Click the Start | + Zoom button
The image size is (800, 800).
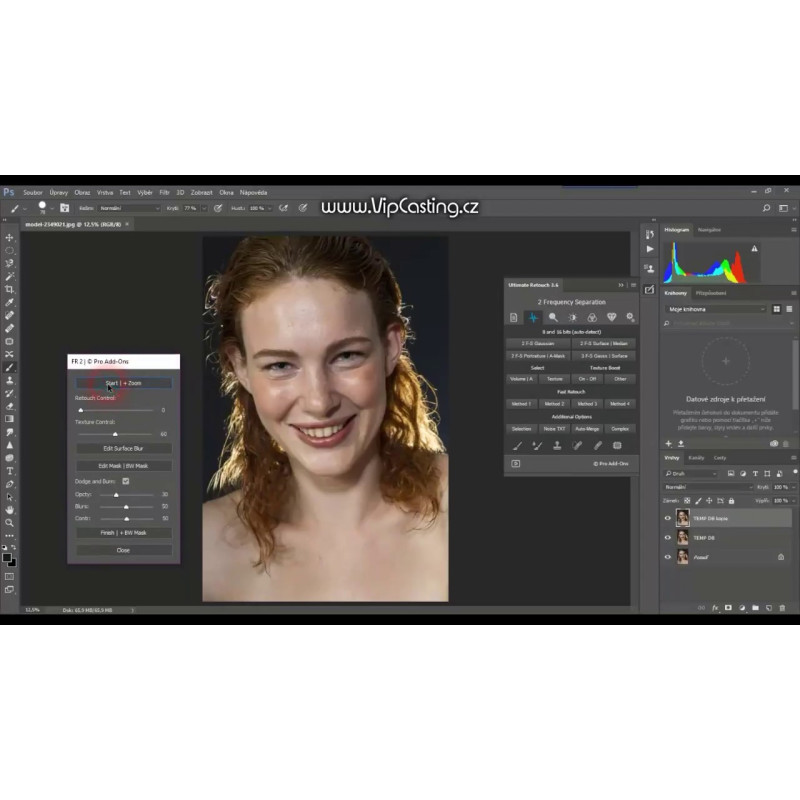[x=123, y=383]
